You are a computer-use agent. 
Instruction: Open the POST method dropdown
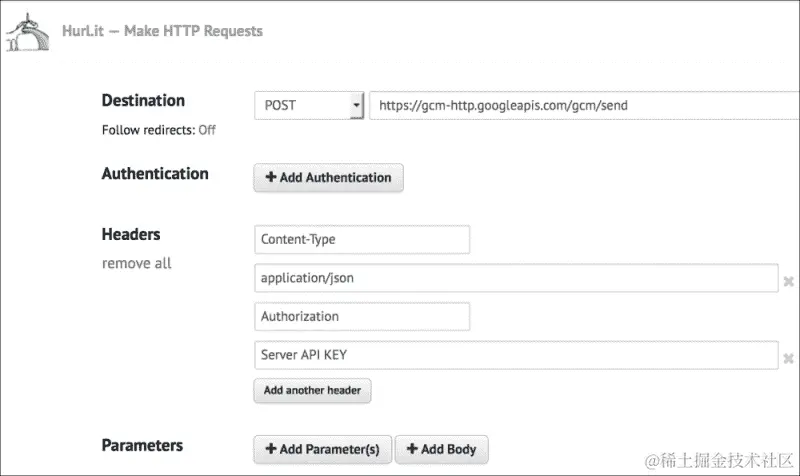(309, 105)
